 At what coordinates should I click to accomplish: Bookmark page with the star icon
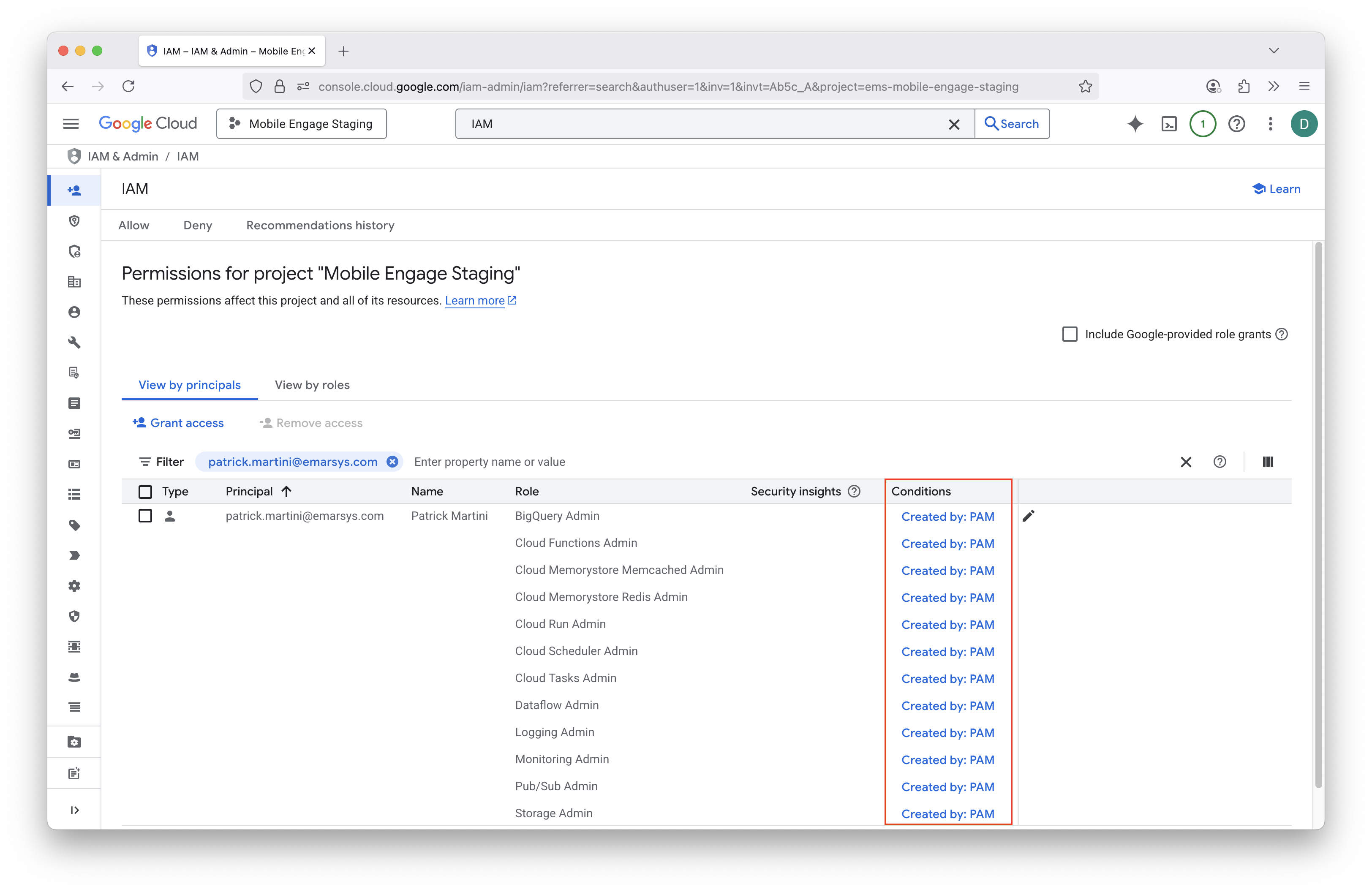(x=1086, y=87)
